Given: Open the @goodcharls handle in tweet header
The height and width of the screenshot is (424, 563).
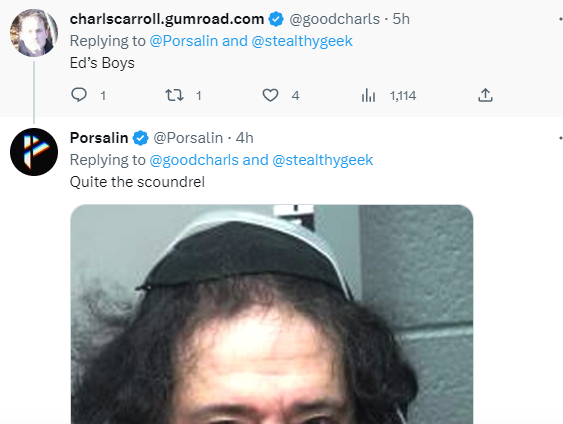Looking at the screenshot, I should (334, 19).
